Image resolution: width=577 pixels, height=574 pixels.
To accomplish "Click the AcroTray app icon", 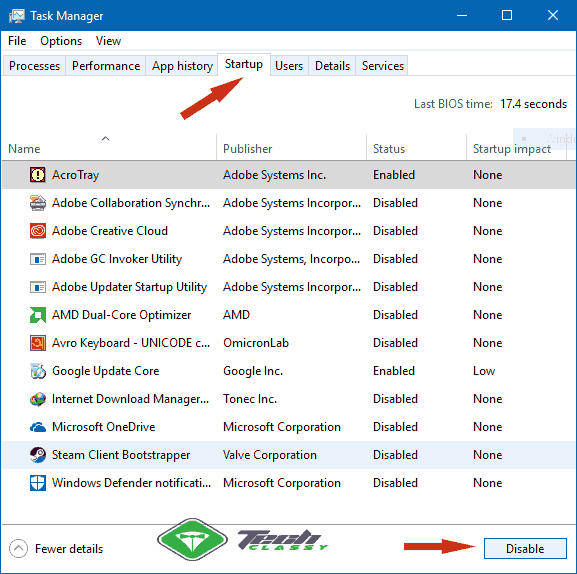I will (38, 174).
